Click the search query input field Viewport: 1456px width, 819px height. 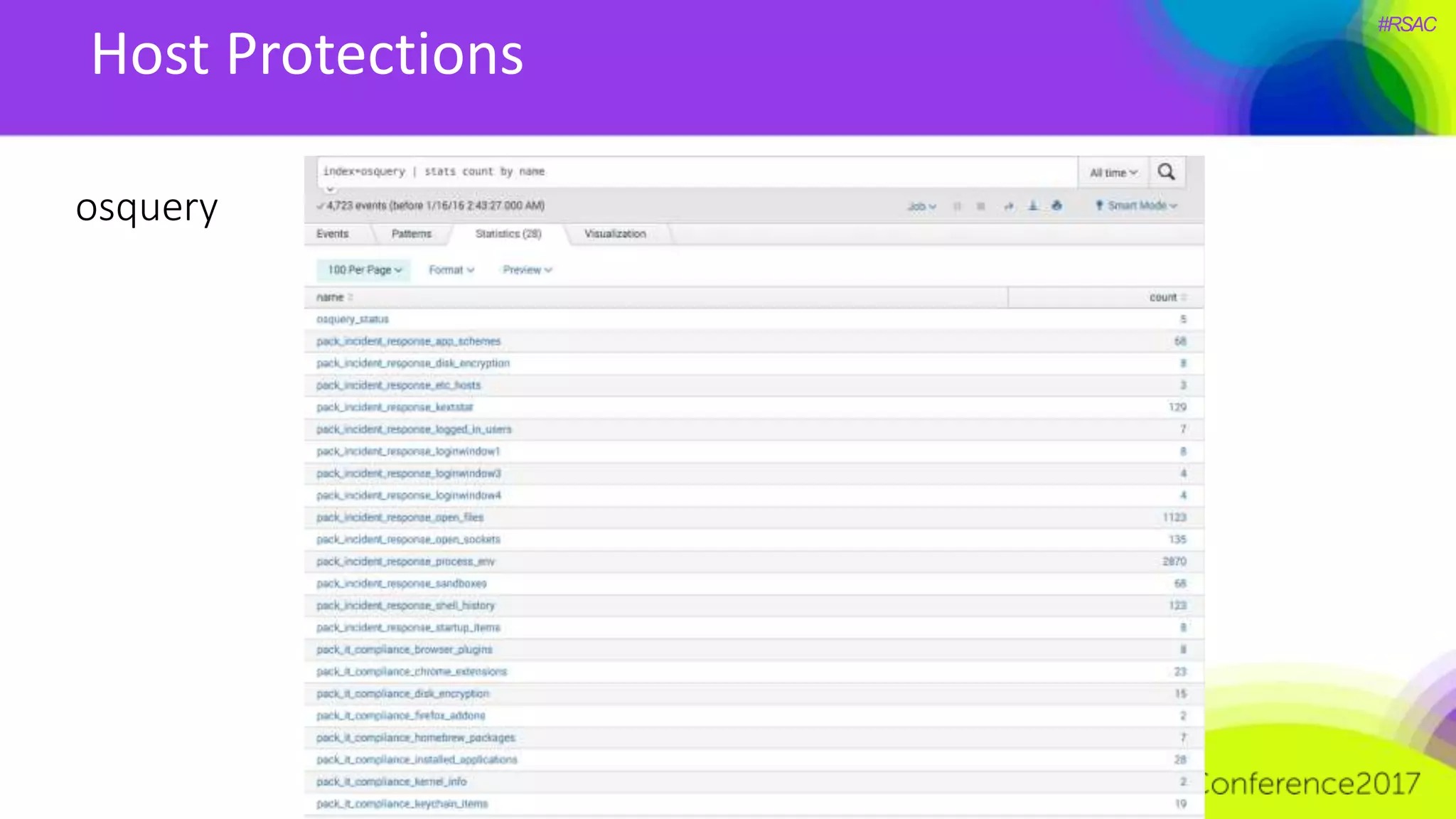[697, 172]
